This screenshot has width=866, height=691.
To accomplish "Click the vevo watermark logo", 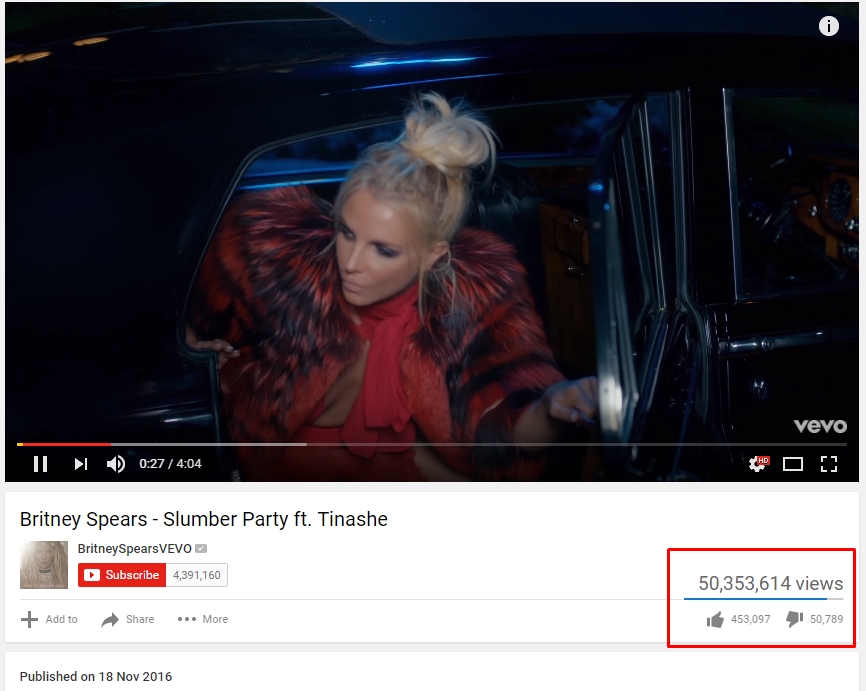I will 820,426.
